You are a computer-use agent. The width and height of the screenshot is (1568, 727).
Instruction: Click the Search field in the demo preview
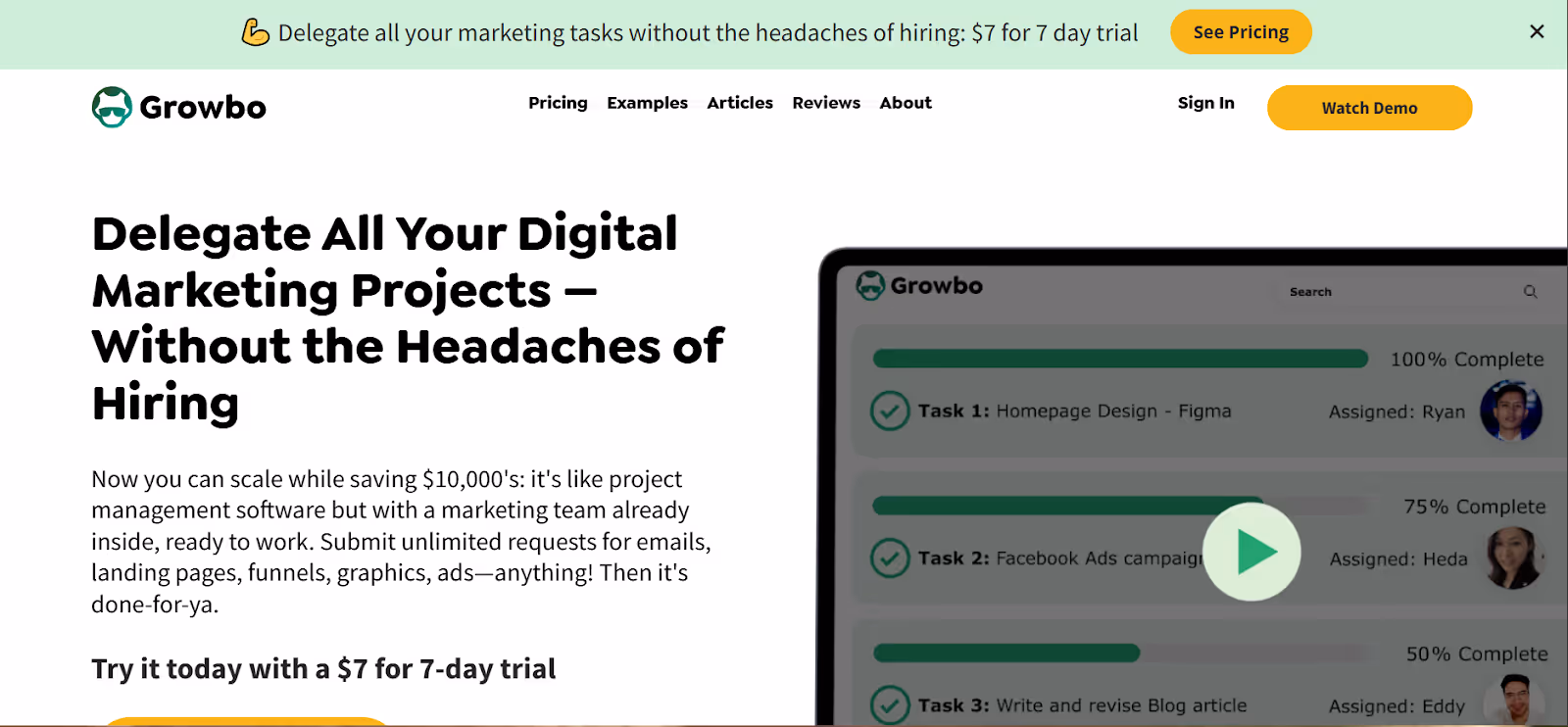[x=1411, y=292]
